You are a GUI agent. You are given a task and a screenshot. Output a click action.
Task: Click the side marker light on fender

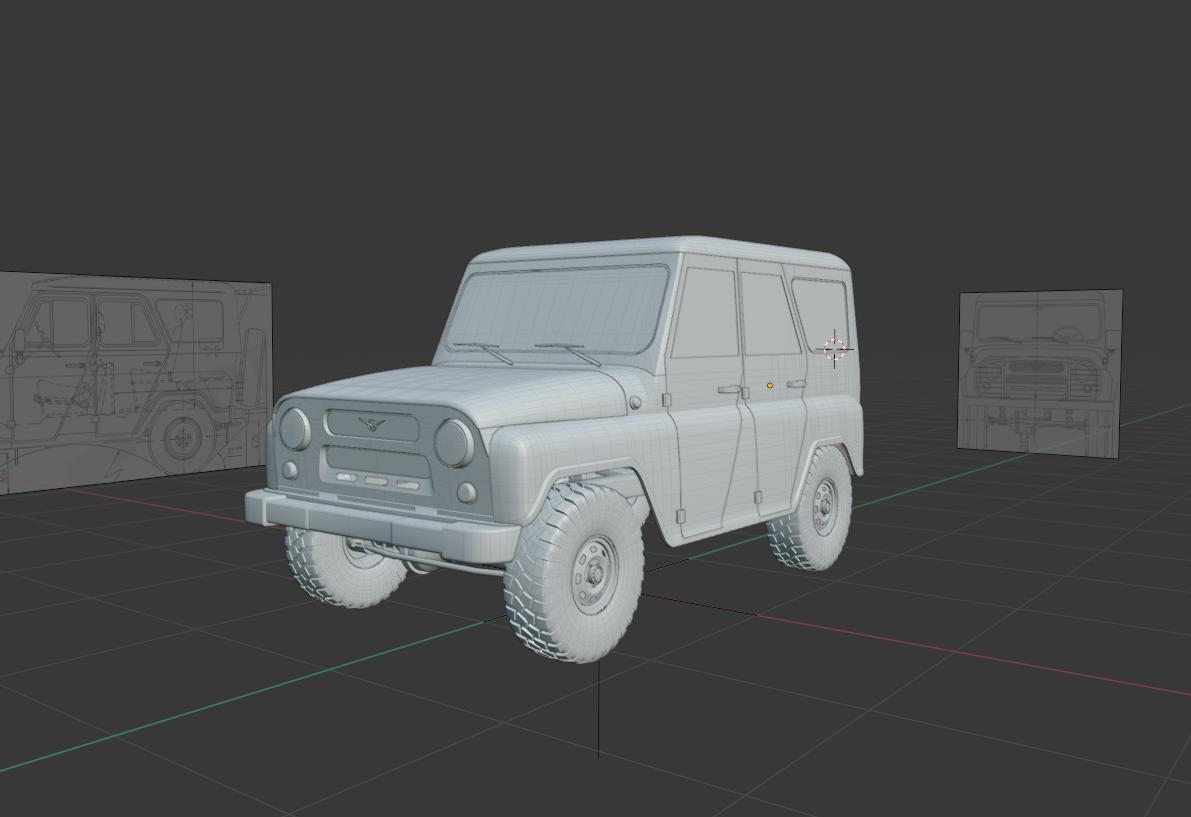tap(635, 402)
